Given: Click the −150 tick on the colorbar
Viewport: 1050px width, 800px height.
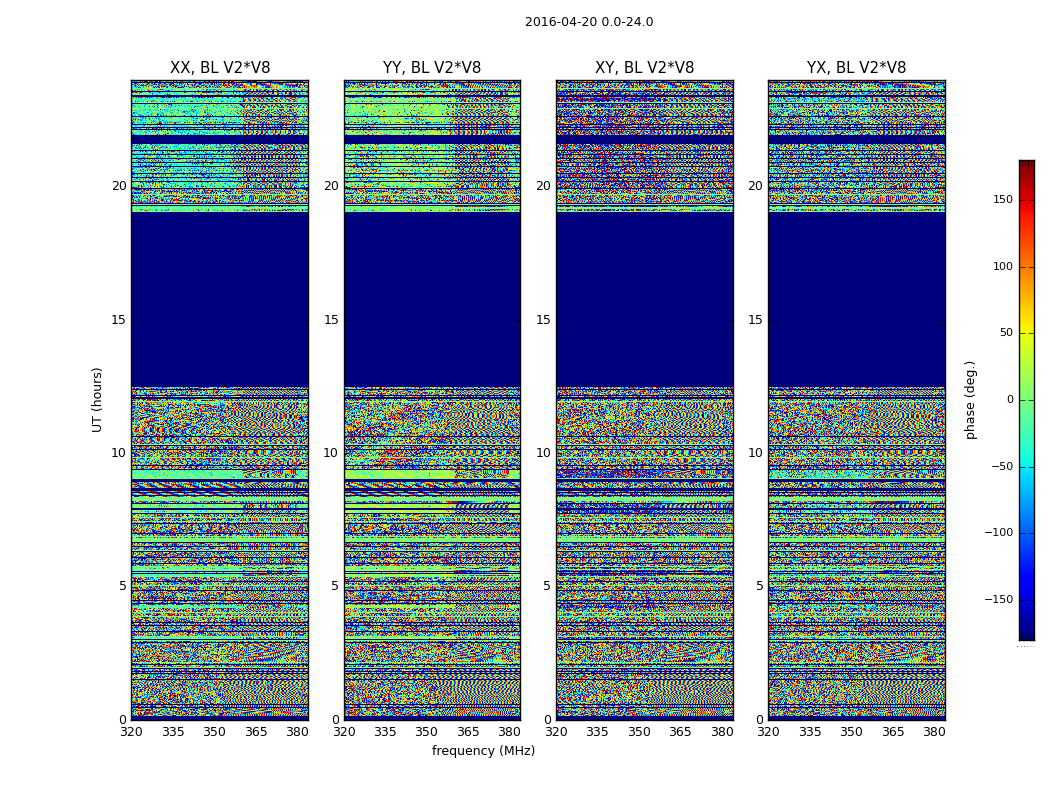Looking at the screenshot, I should pos(999,600).
